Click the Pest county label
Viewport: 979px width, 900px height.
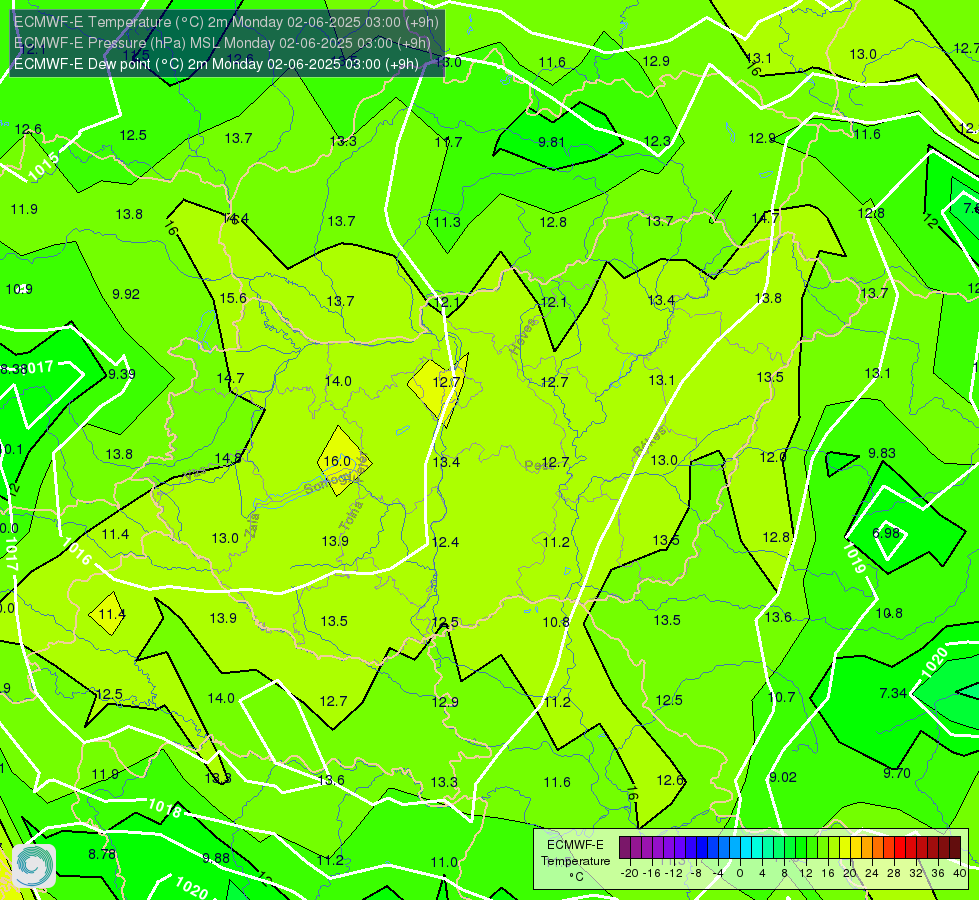(x=538, y=465)
